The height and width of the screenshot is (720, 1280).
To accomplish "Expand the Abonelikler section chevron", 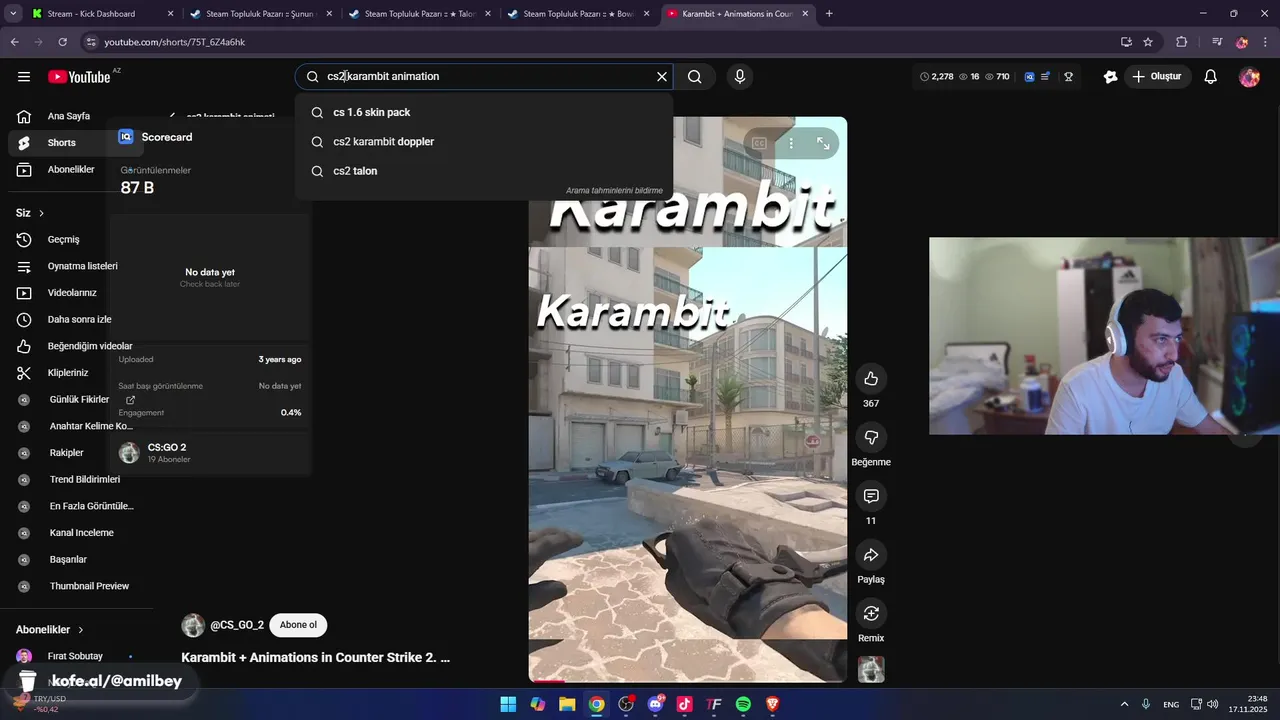I will (x=81, y=630).
